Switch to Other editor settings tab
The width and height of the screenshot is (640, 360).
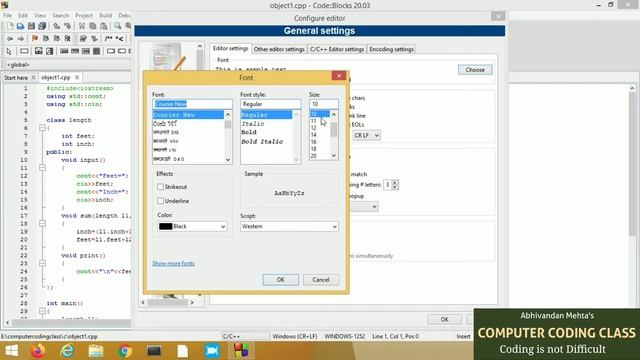pyautogui.click(x=279, y=49)
